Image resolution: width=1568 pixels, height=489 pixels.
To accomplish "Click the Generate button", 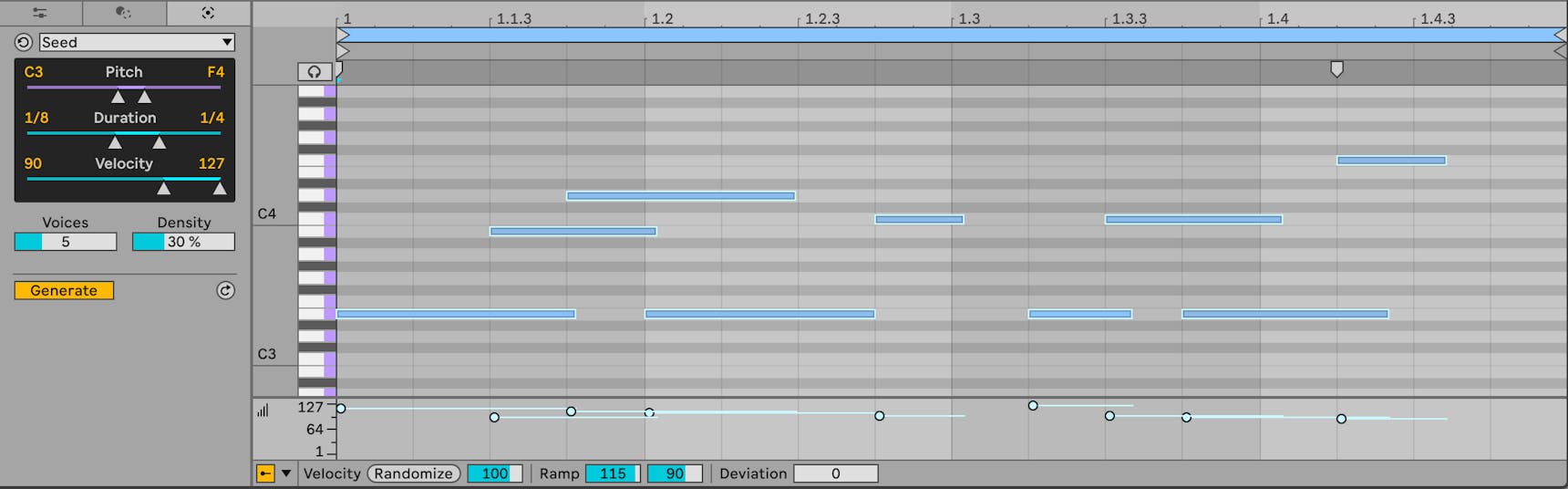I will pos(64,290).
